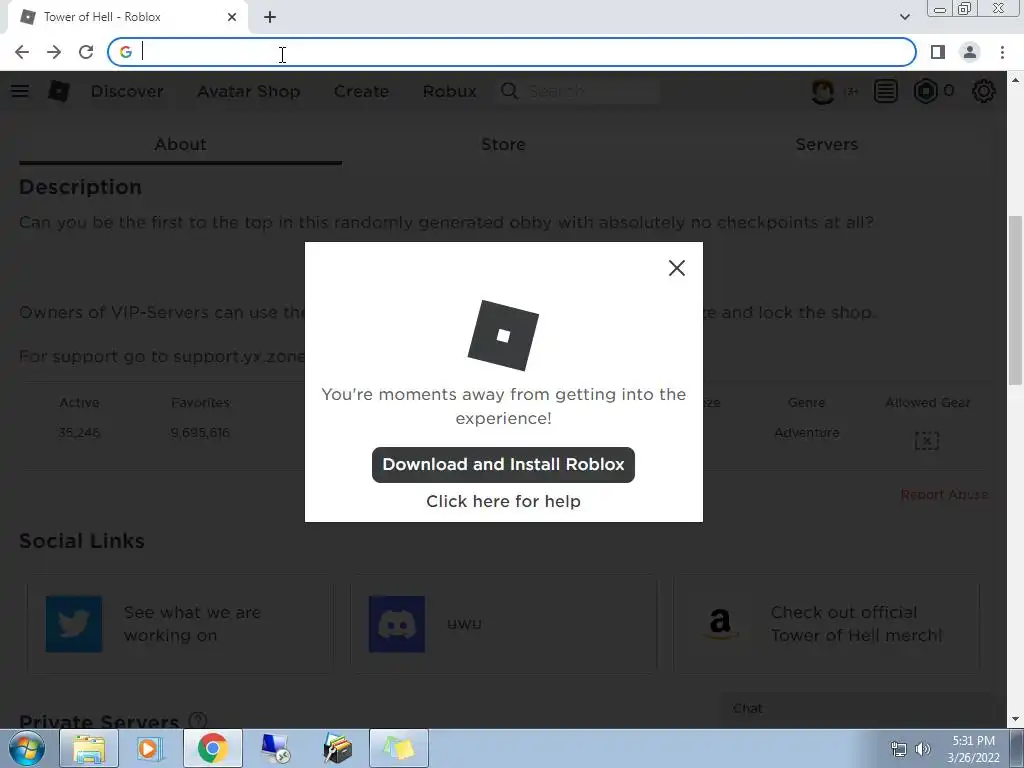Open Robux in Roblox navigation
This screenshot has height=768, width=1024.
click(449, 91)
